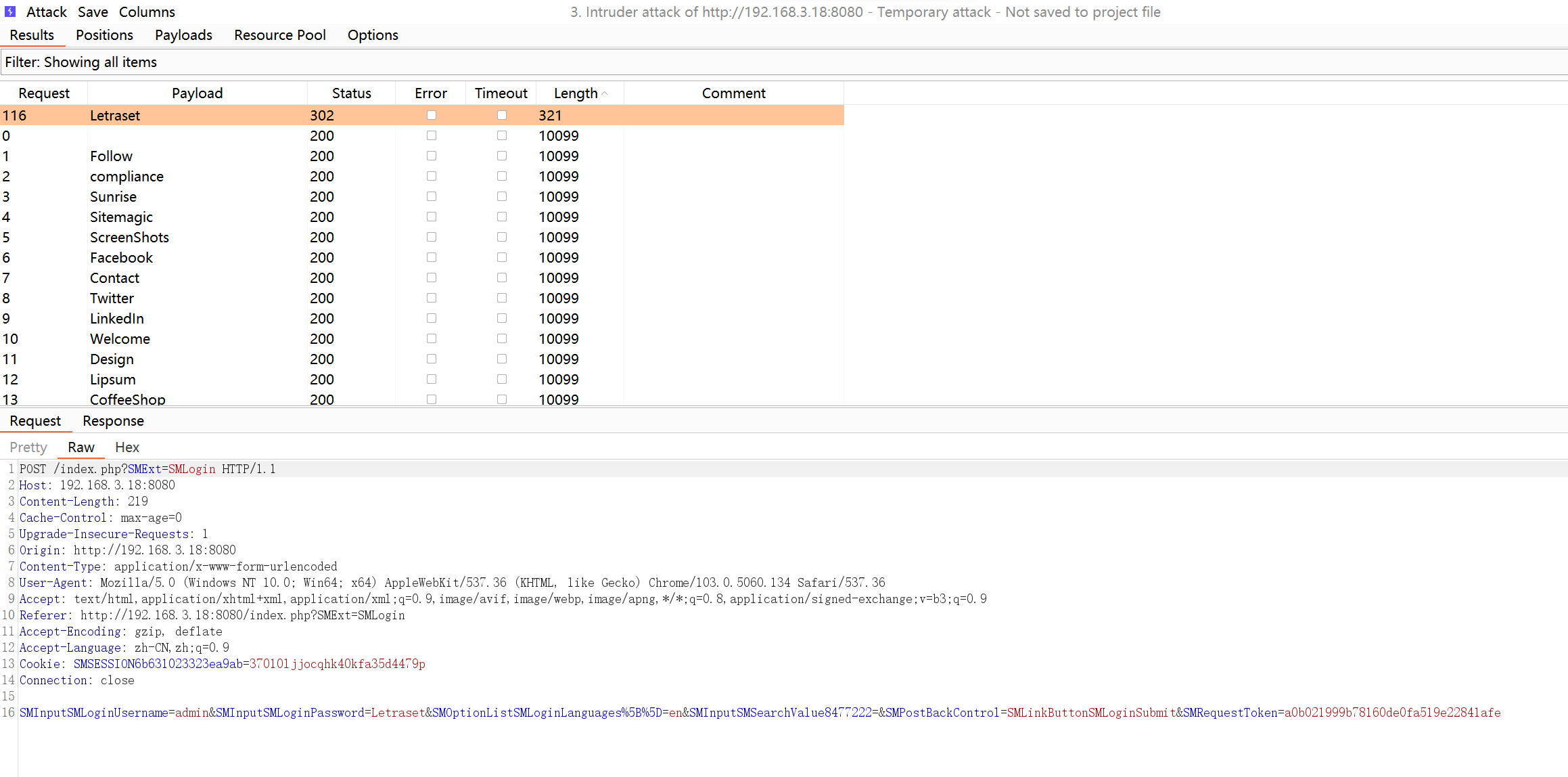Select the Contact payload row

422,277
